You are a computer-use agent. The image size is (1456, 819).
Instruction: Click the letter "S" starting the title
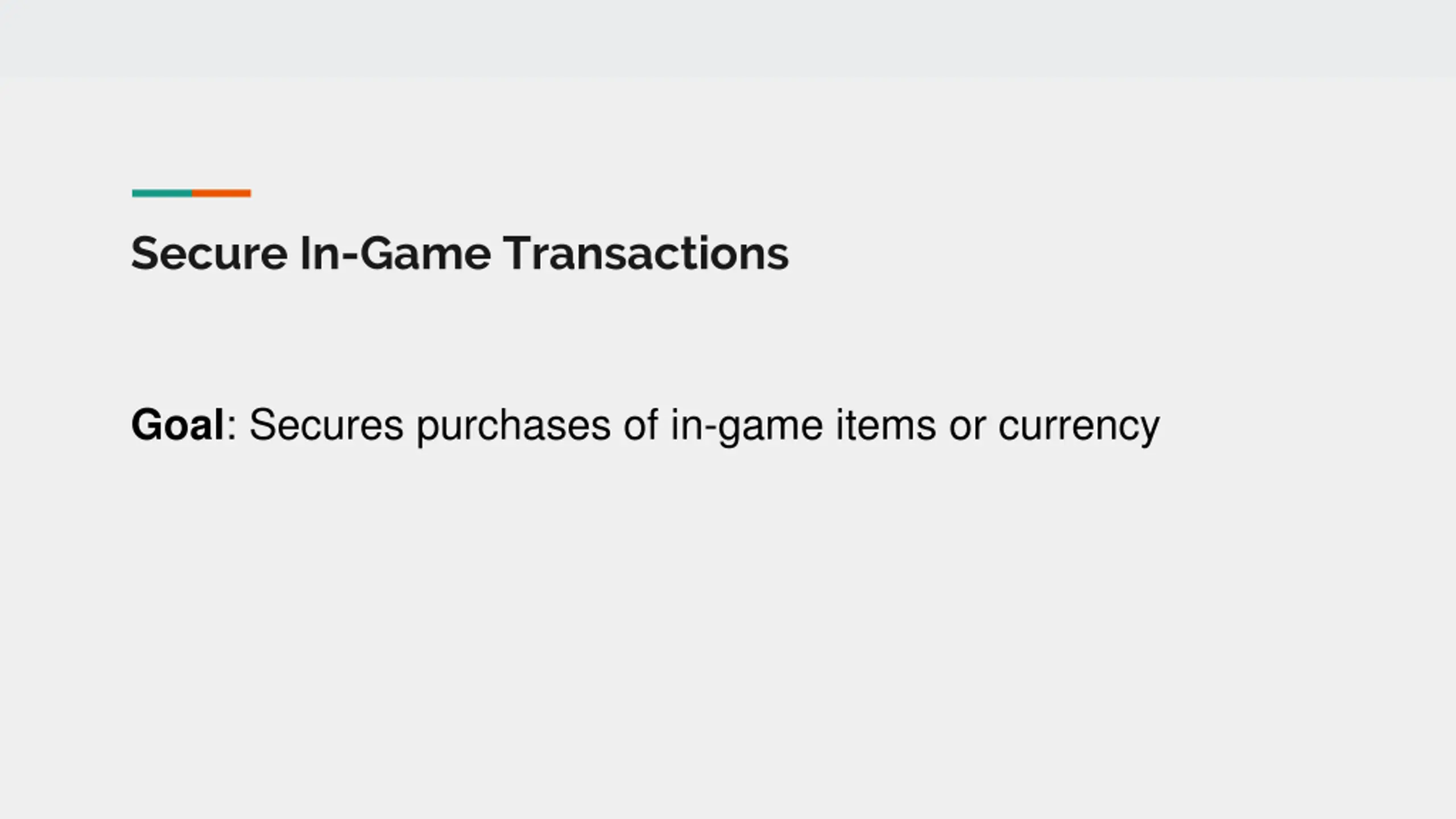[x=144, y=254]
